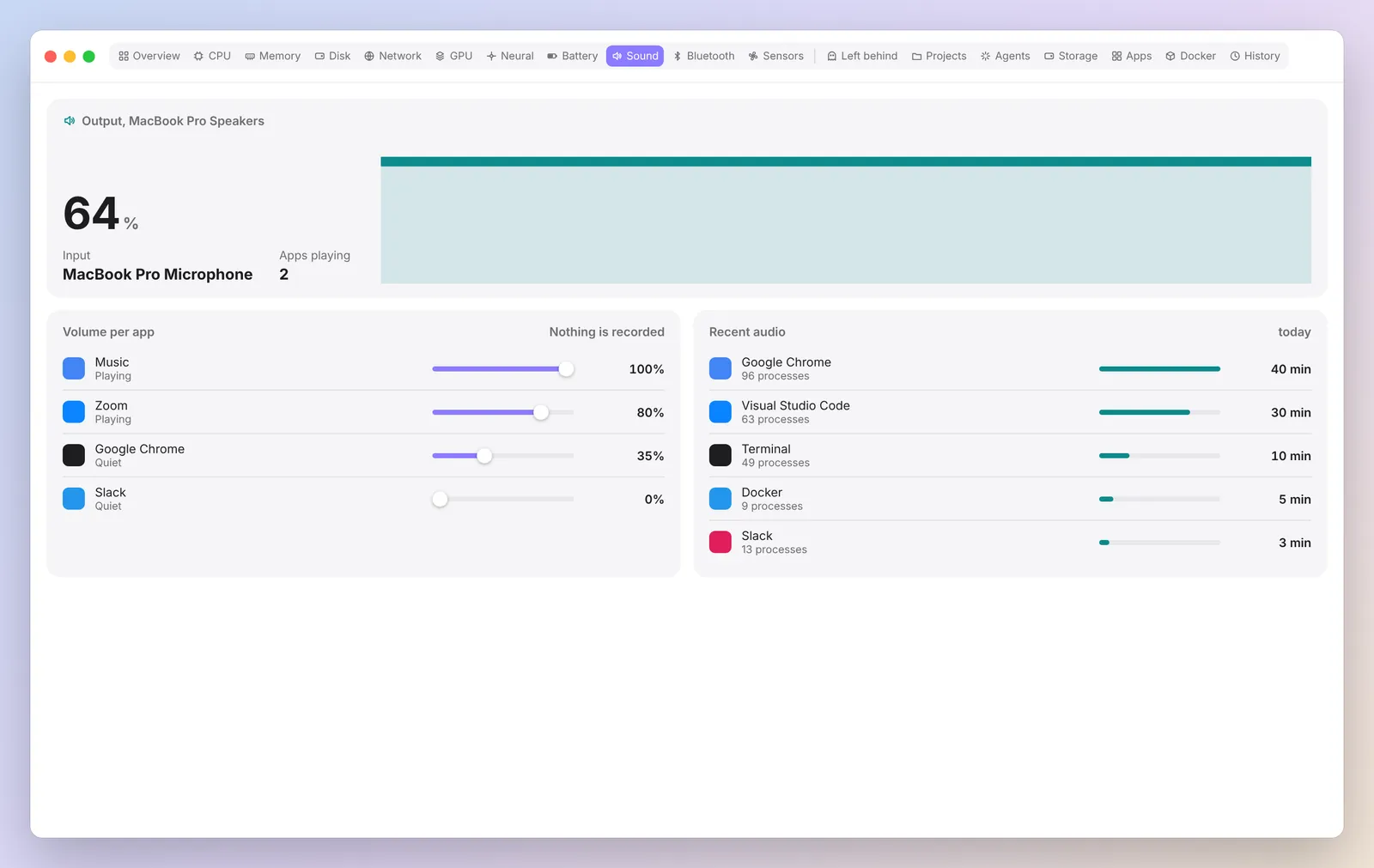Click the Zoom volume slider handle

(x=540, y=412)
